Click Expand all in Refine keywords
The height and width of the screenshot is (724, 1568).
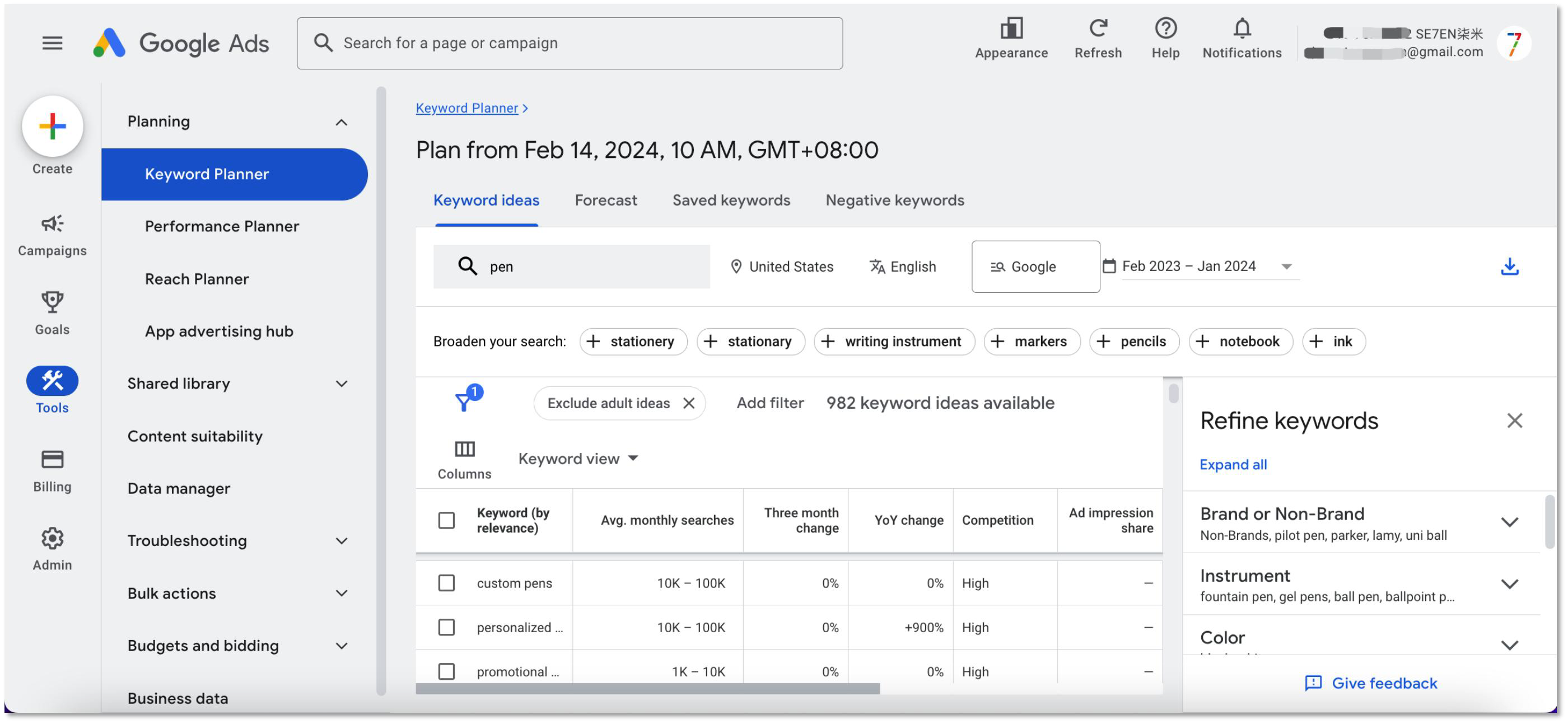(x=1233, y=465)
